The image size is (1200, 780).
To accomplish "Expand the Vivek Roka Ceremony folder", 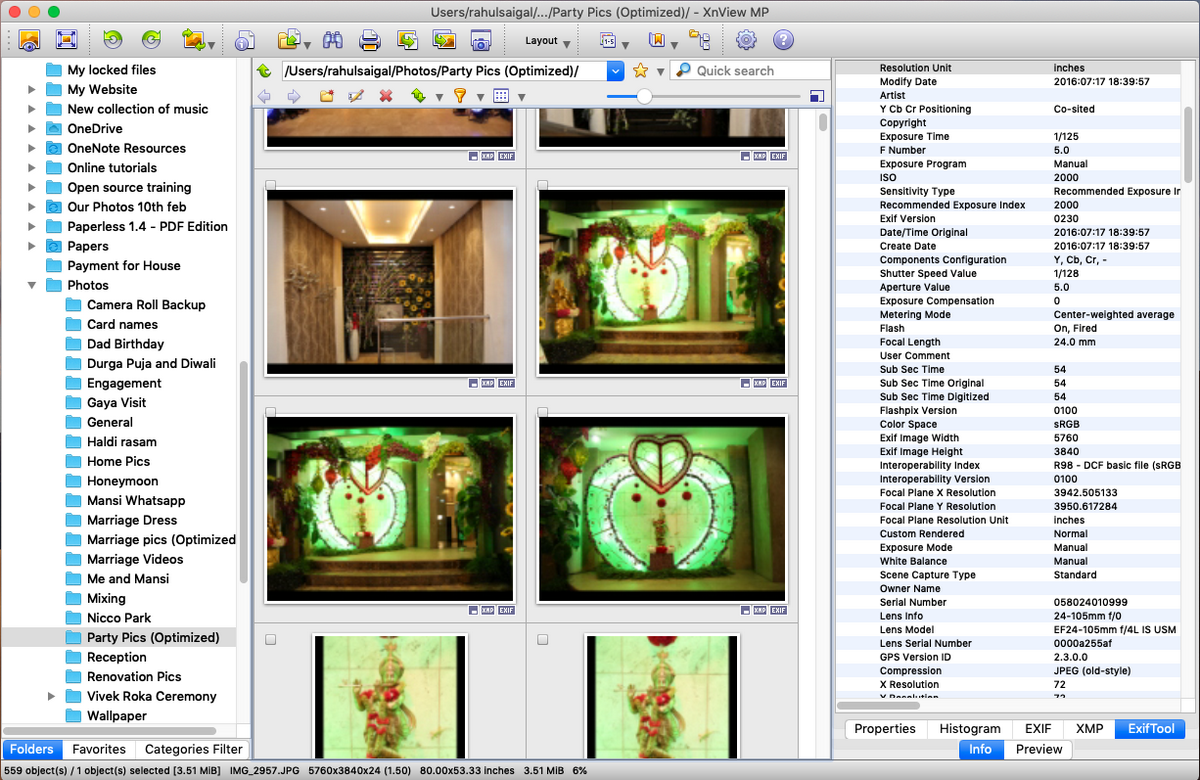I will [x=52, y=696].
